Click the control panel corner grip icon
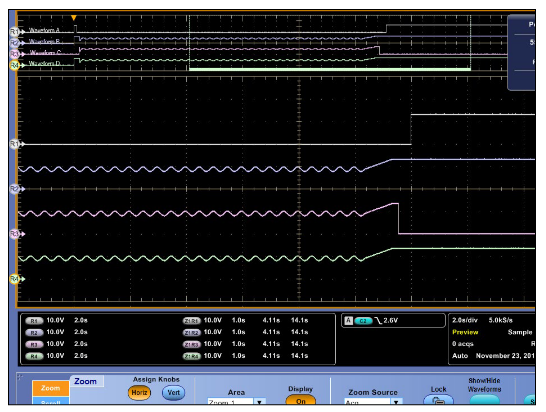This screenshot has width=546, height=412. pos(20,376)
